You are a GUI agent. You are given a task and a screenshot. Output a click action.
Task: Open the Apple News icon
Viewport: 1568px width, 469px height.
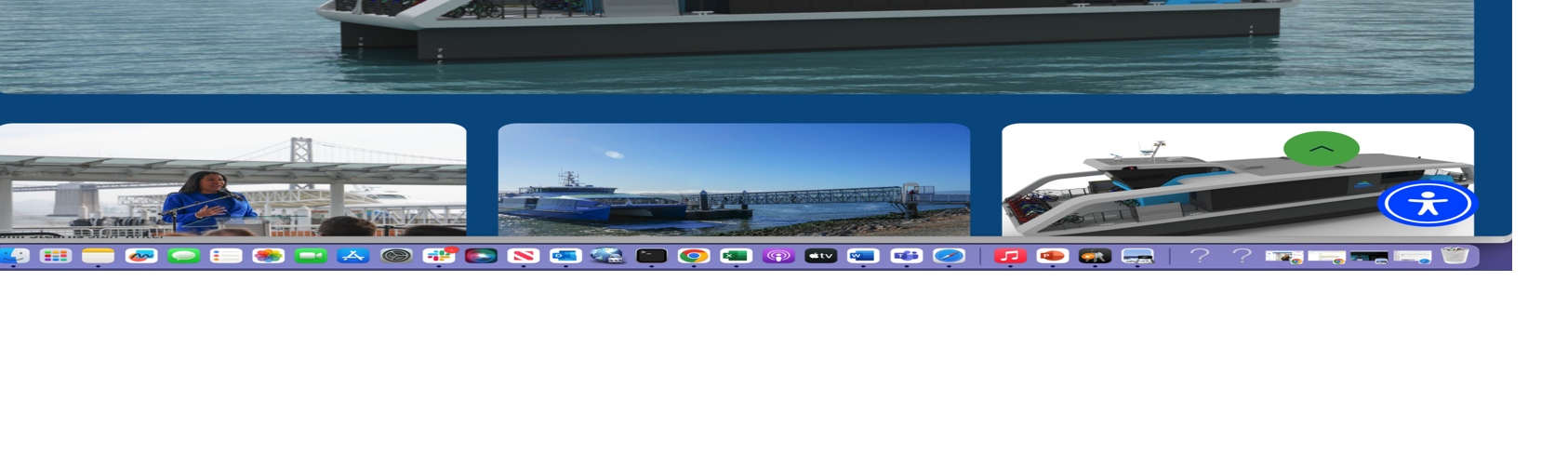524,256
